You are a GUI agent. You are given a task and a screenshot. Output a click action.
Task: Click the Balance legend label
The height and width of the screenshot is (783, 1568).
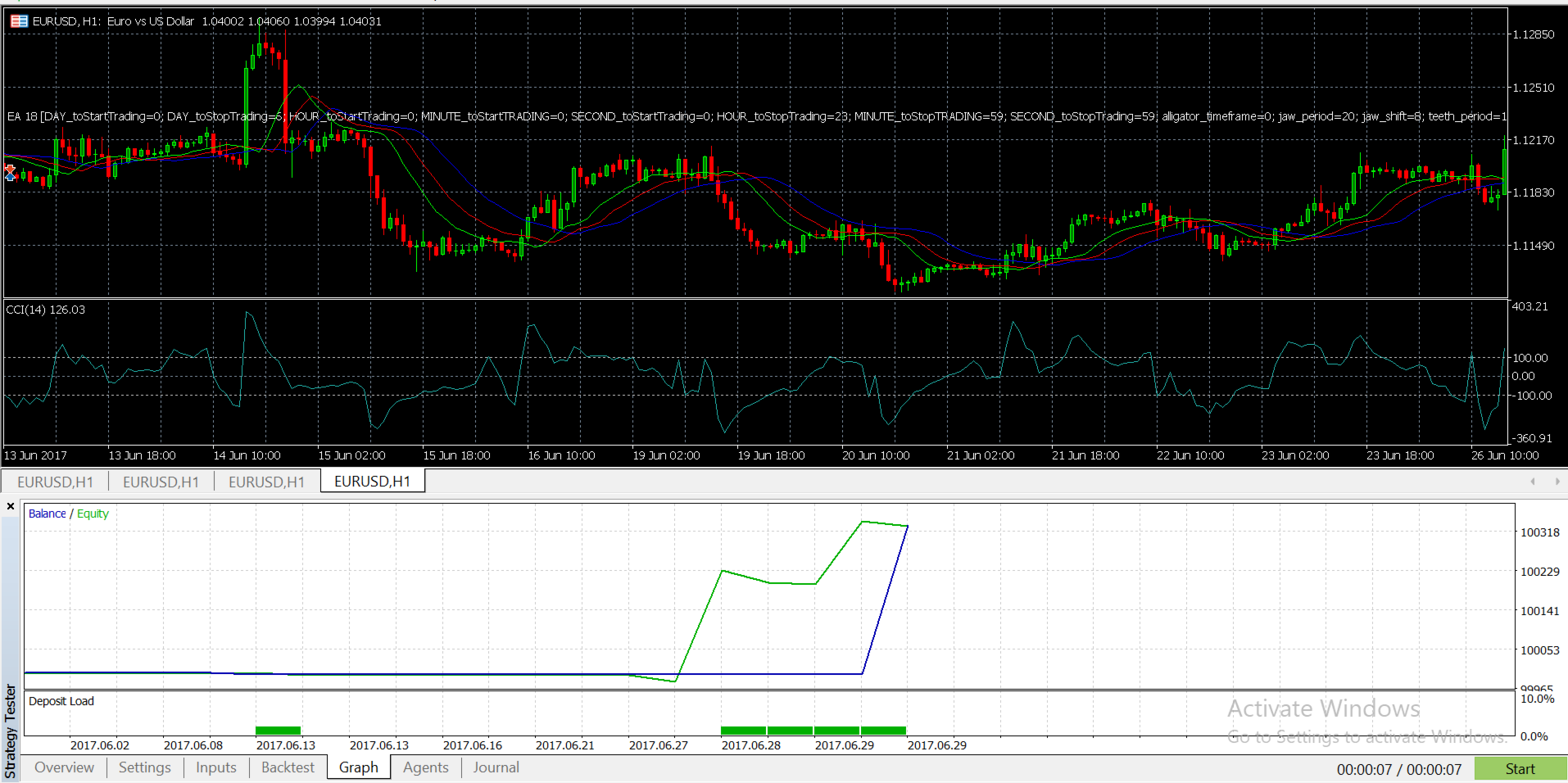pyautogui.click(x=48, y=514)
